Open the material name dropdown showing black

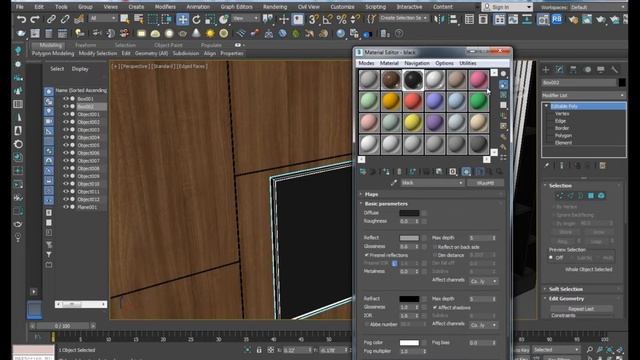click(x=432, y=183)
